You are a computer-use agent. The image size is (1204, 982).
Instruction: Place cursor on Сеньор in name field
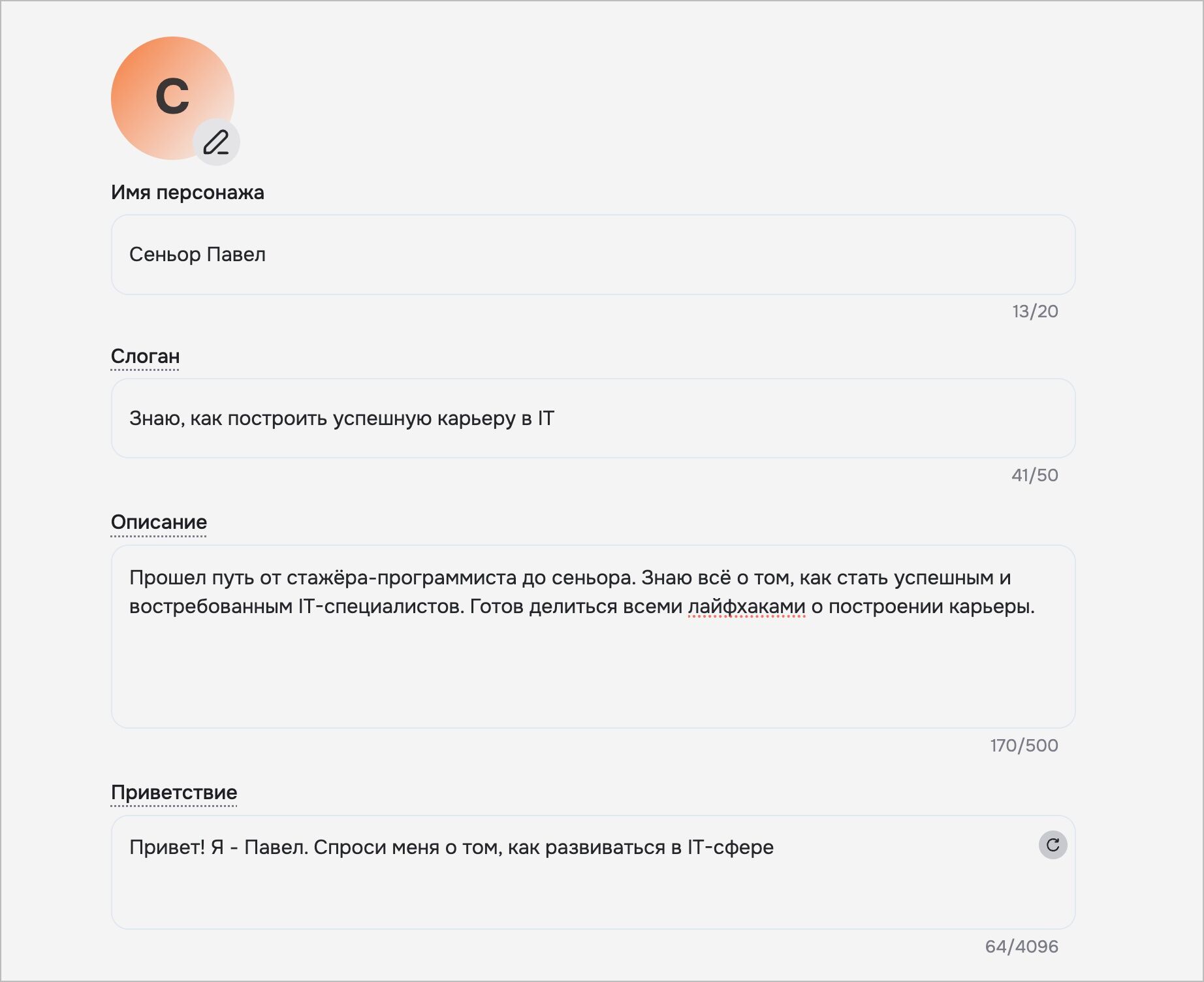coord(165,255)
